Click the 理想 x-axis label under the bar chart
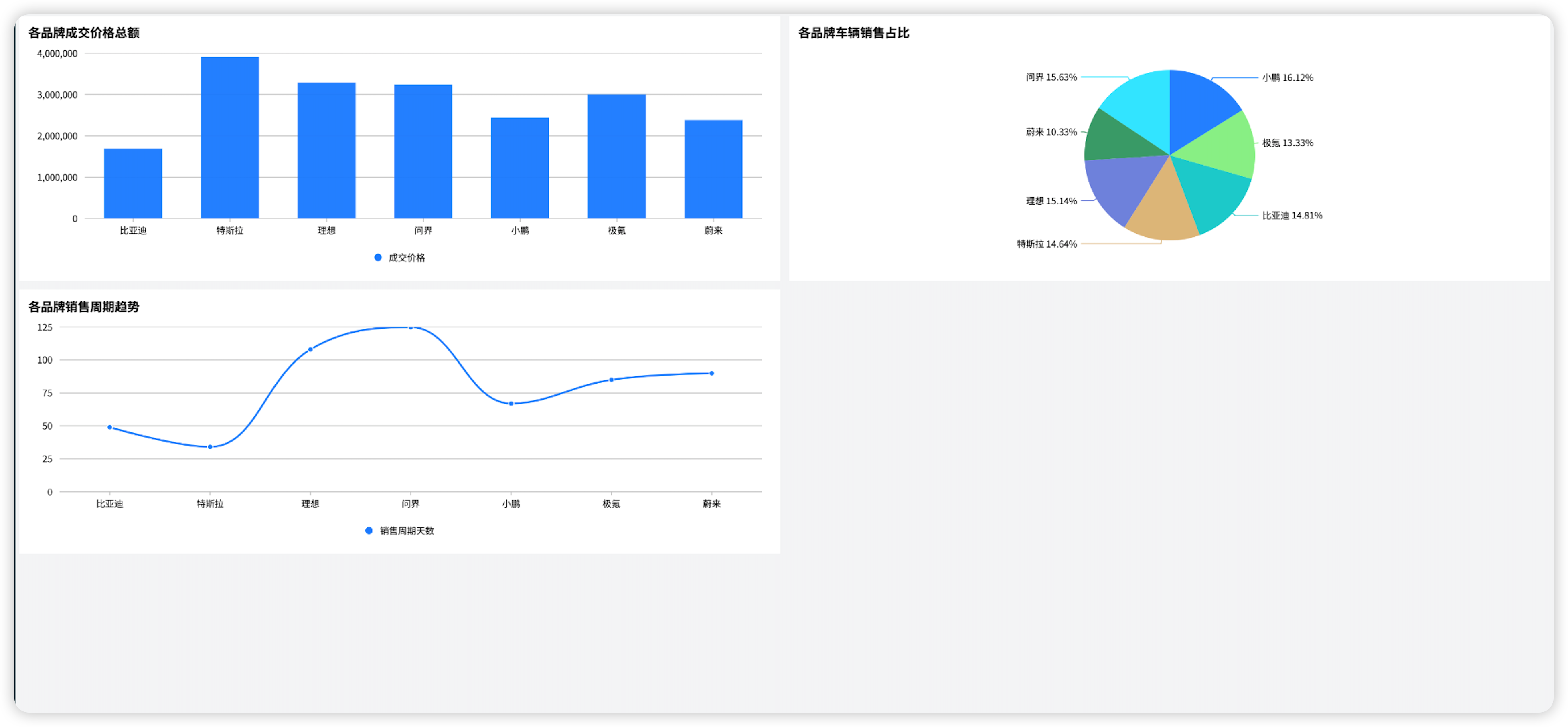 coord(326,230)
